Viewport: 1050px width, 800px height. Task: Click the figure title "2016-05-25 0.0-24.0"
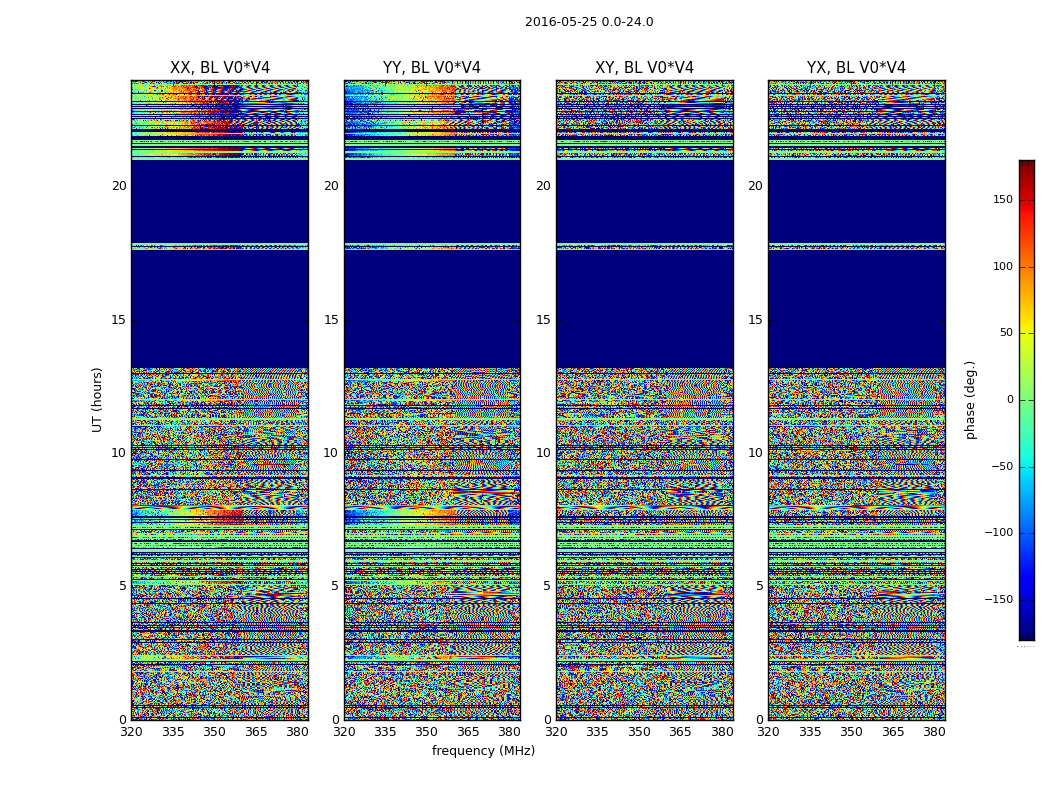click(589, 22)
